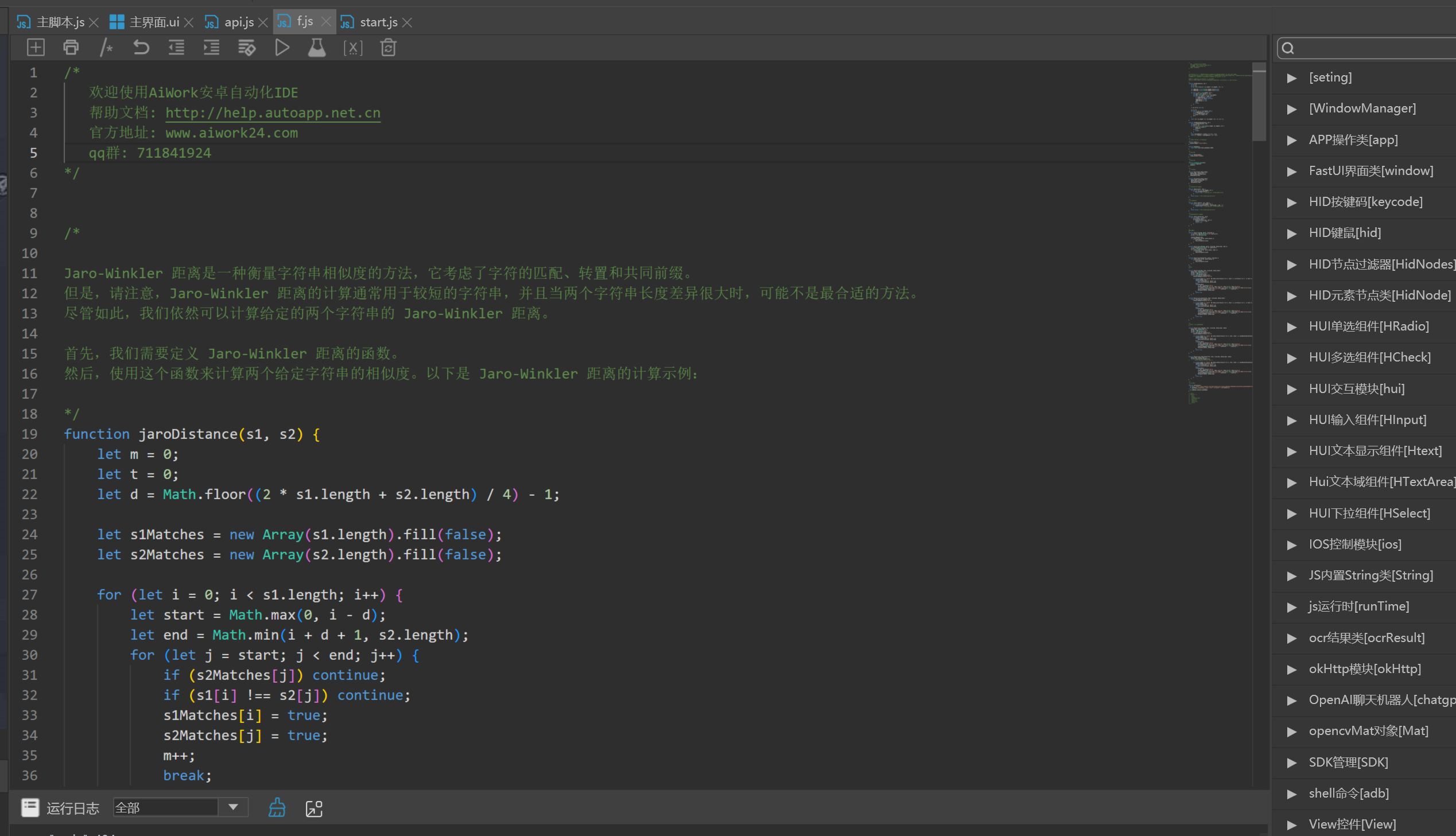
Task: Expand js运行时[runTime] node
Action: 1292,607
